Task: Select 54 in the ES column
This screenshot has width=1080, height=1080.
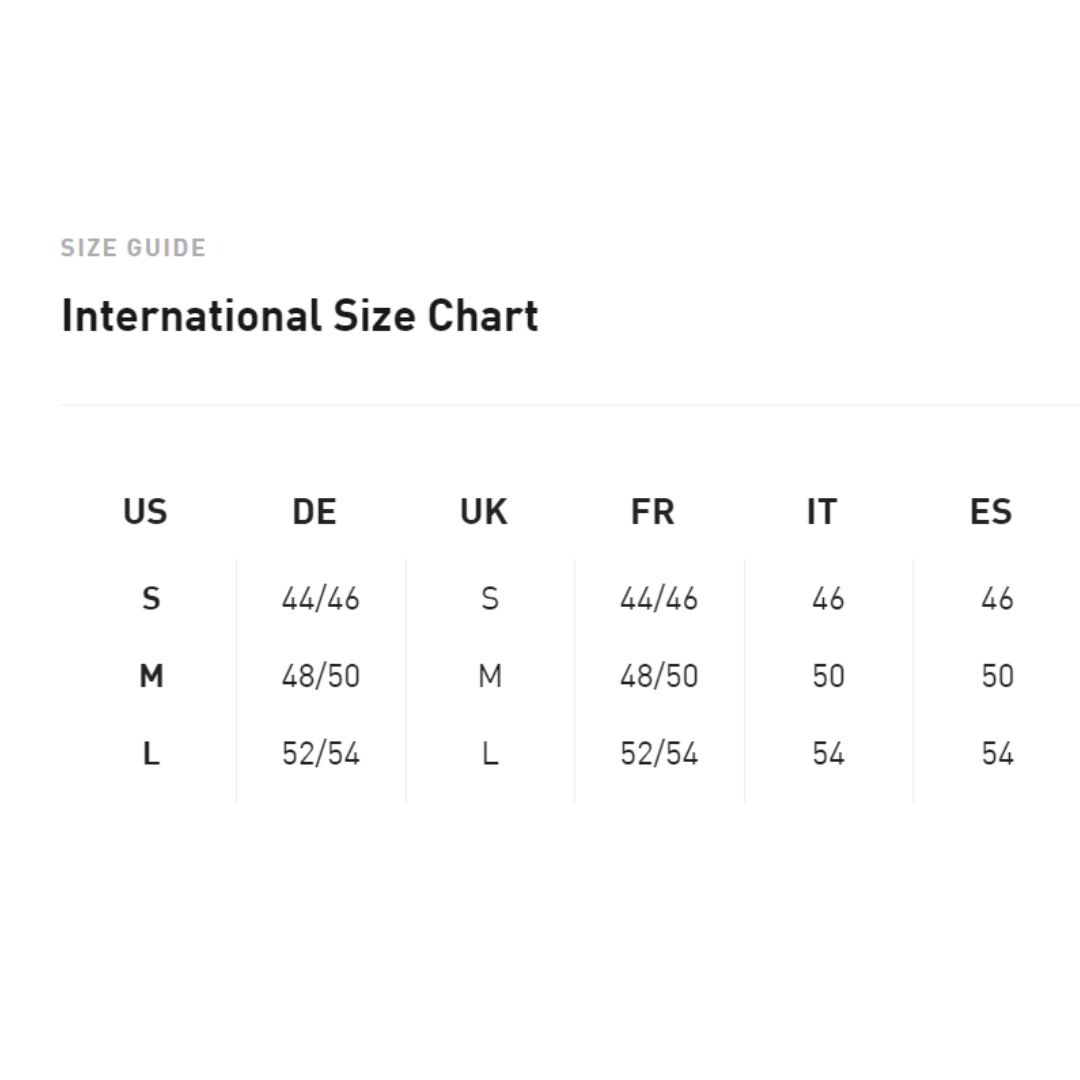Action: point(997,753)
